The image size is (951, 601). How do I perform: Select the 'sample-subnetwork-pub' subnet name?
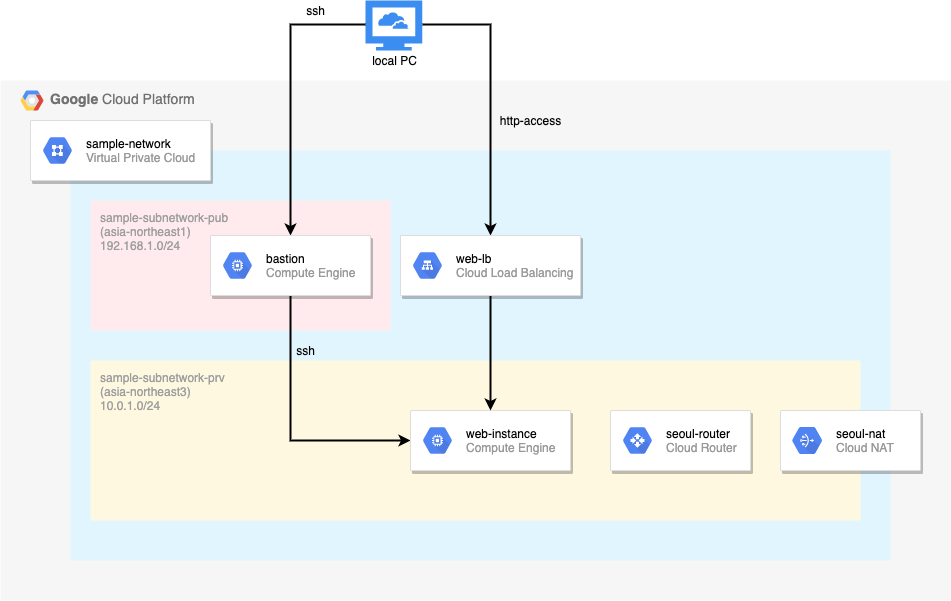pyautogui.click(x=164, y=218)
